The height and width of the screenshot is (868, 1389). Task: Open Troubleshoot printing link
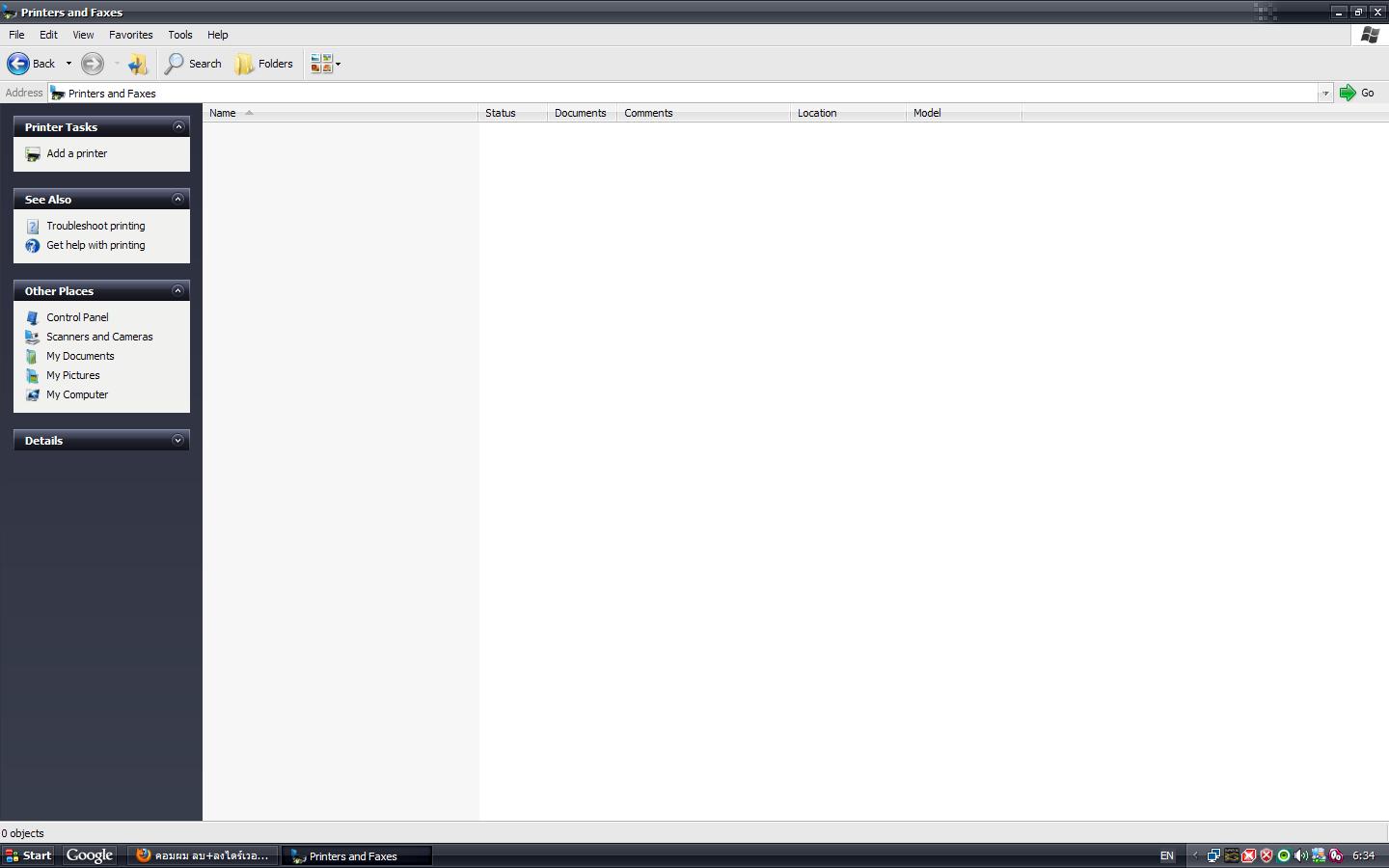click(95, 226)
